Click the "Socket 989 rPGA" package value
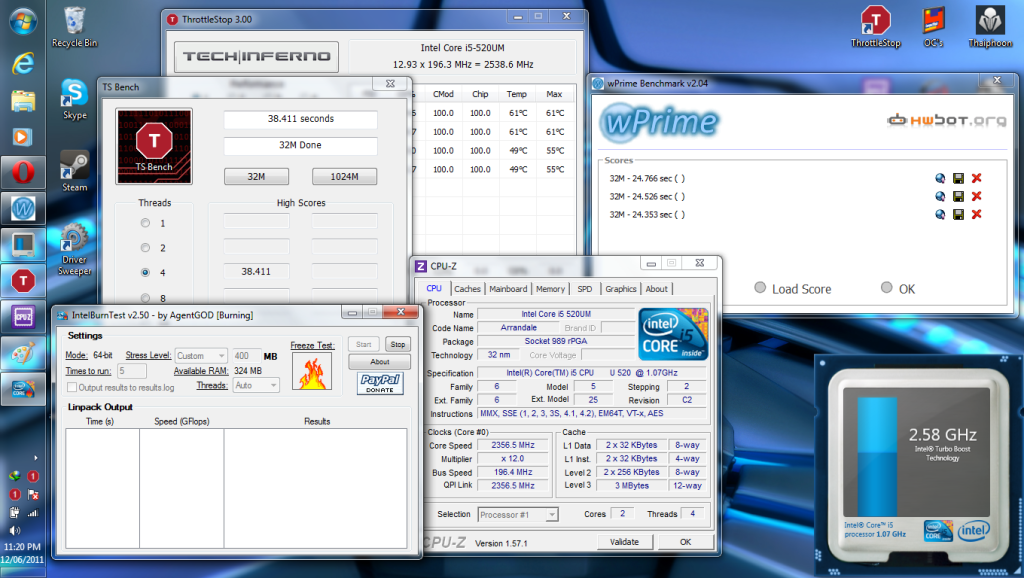 tap(556, 341)
